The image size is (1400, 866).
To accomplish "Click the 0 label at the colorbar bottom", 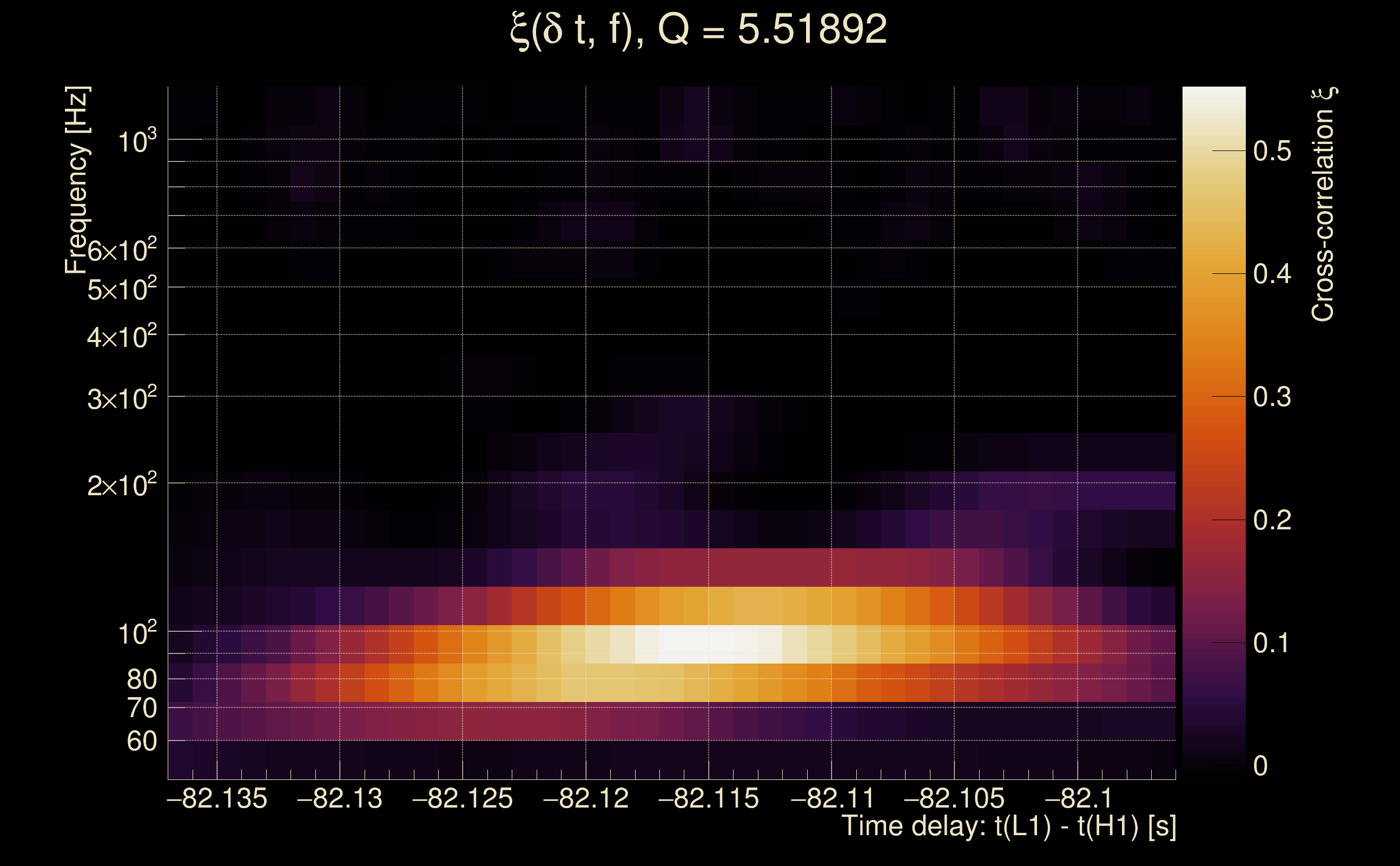I will 1260,766.
